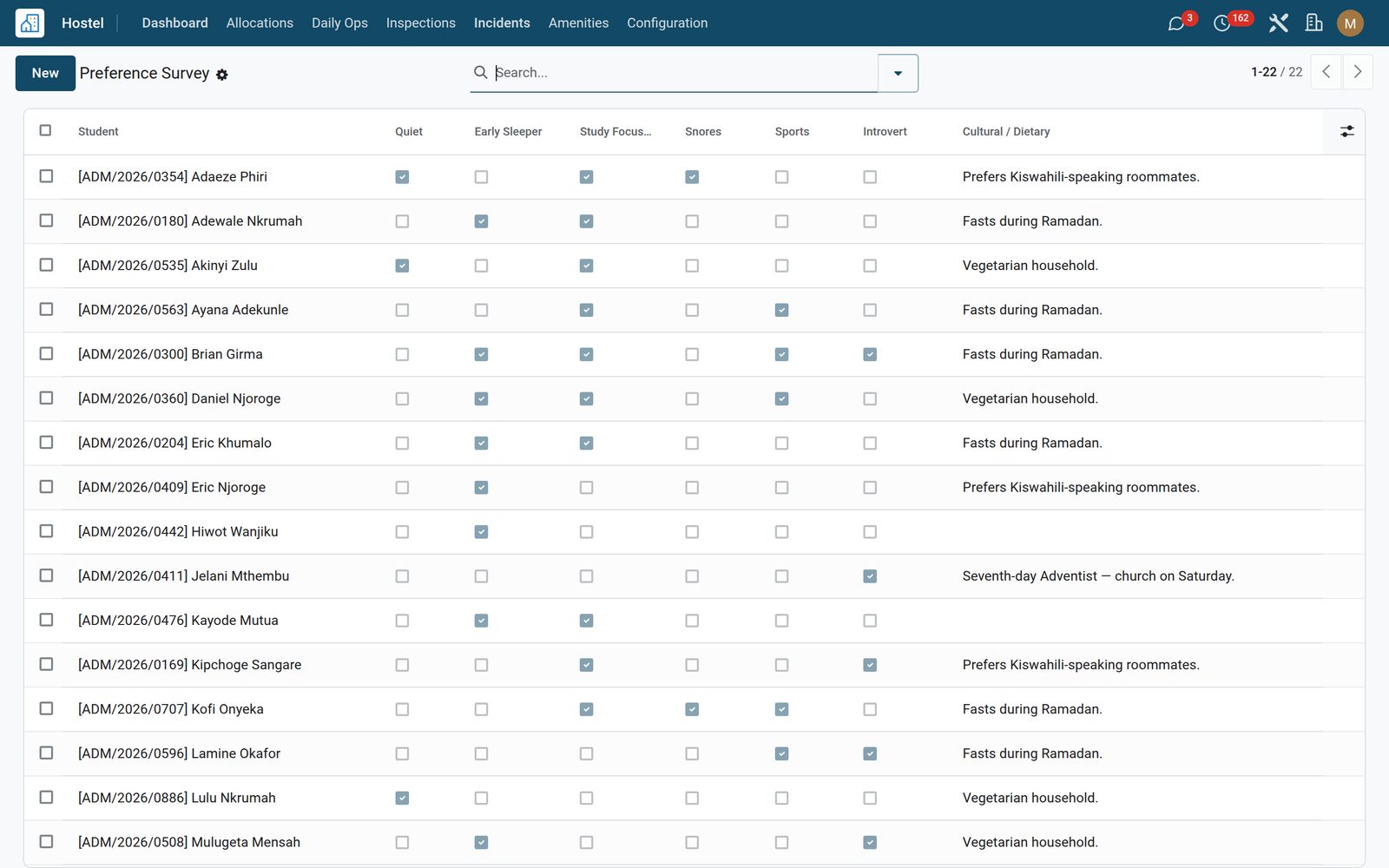Open the Allocations menu

pyautogui.click(x=260, y=23)
